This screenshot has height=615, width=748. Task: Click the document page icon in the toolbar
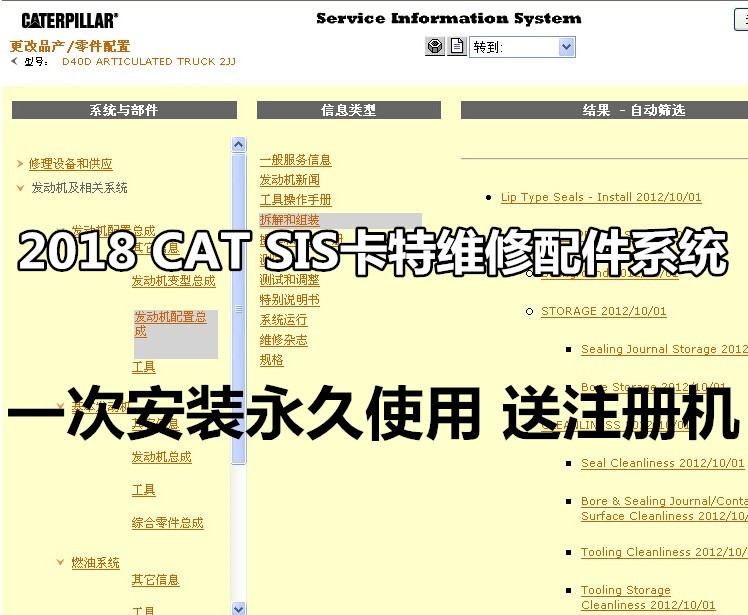(x=457, y=47)
